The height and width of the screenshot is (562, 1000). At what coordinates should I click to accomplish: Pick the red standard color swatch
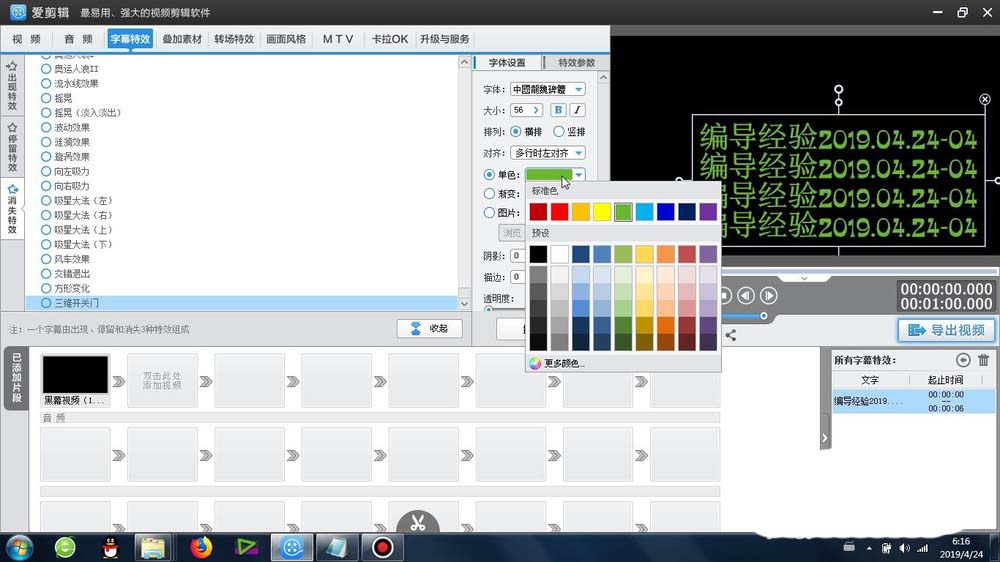[559, 212]
